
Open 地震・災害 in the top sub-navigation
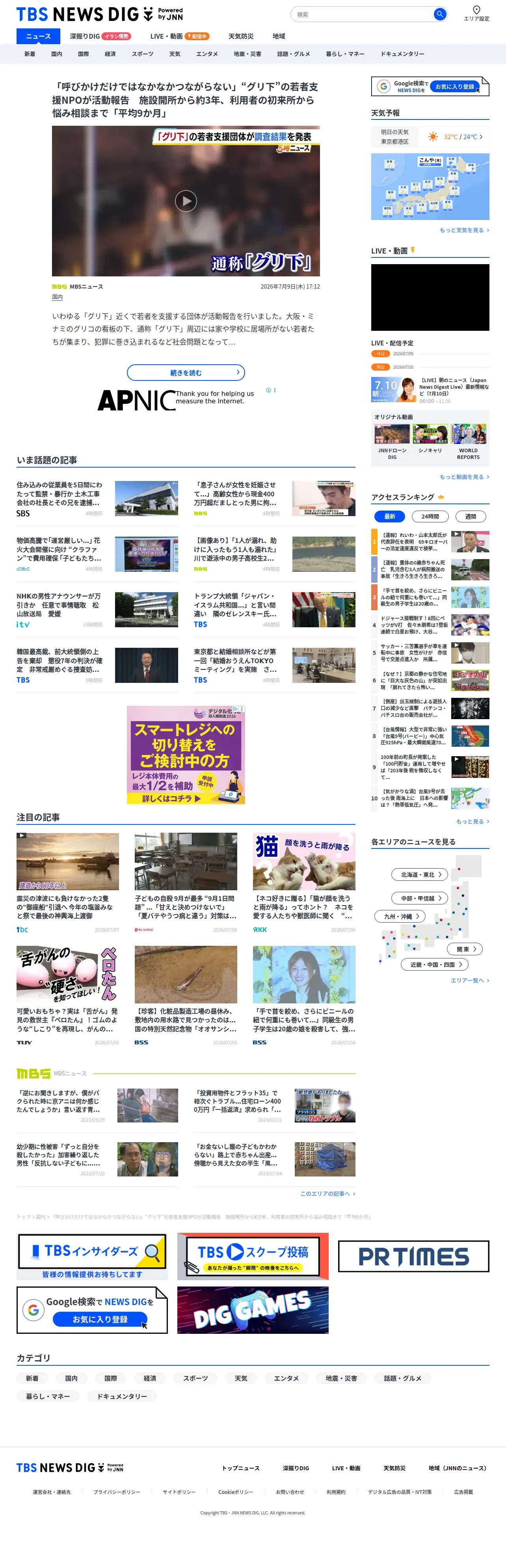click(x=247, y=54)
